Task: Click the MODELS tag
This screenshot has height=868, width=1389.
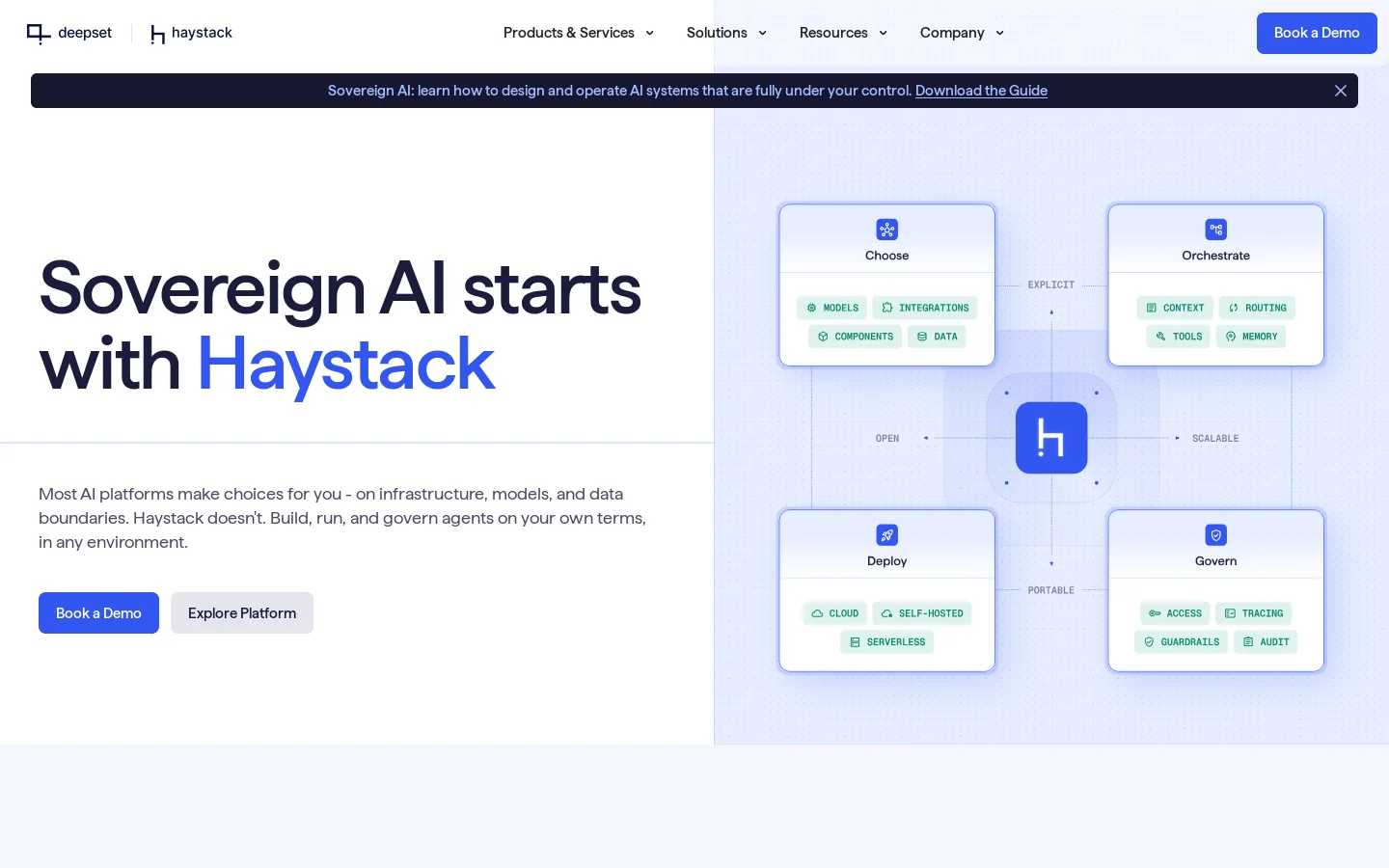Action: coord(831,308)
